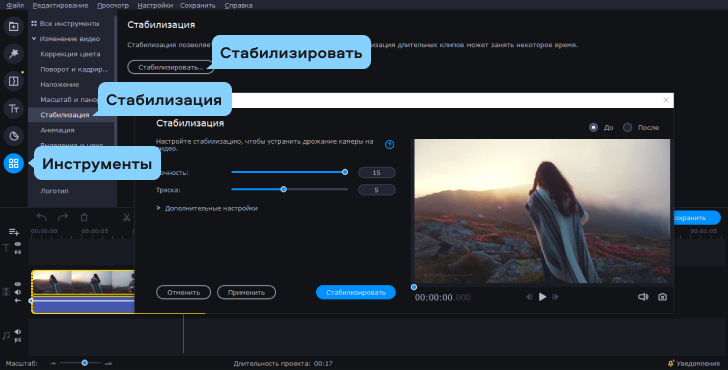
Task: Click the blue Стабилизировать button
Action: (x=356, y=292)
